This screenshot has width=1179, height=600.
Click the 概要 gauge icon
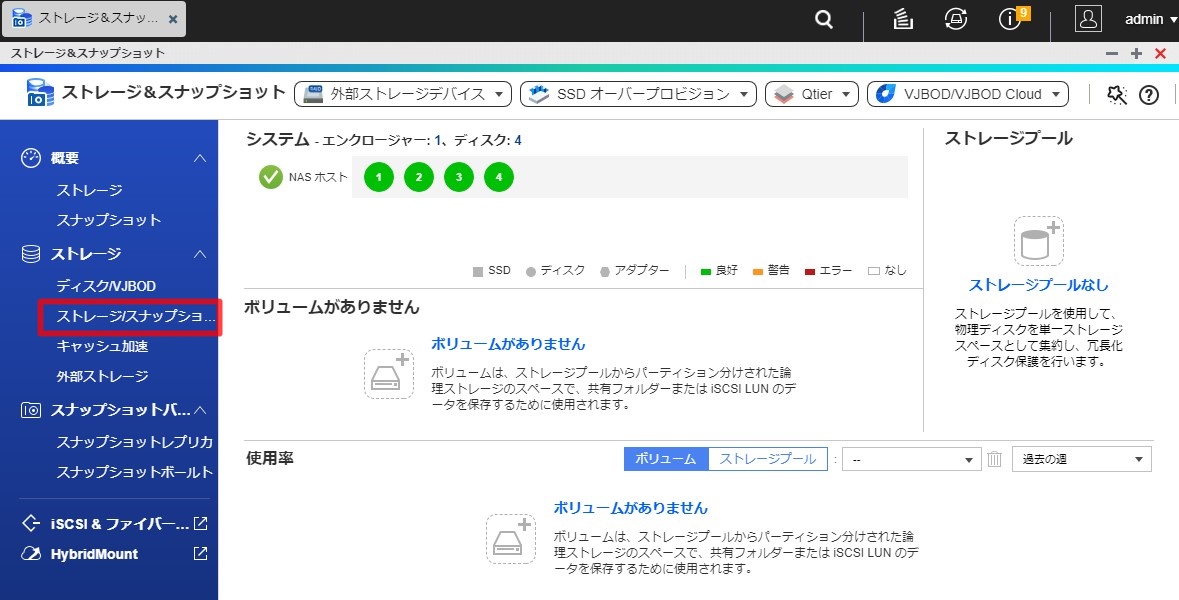click(31, 158)
